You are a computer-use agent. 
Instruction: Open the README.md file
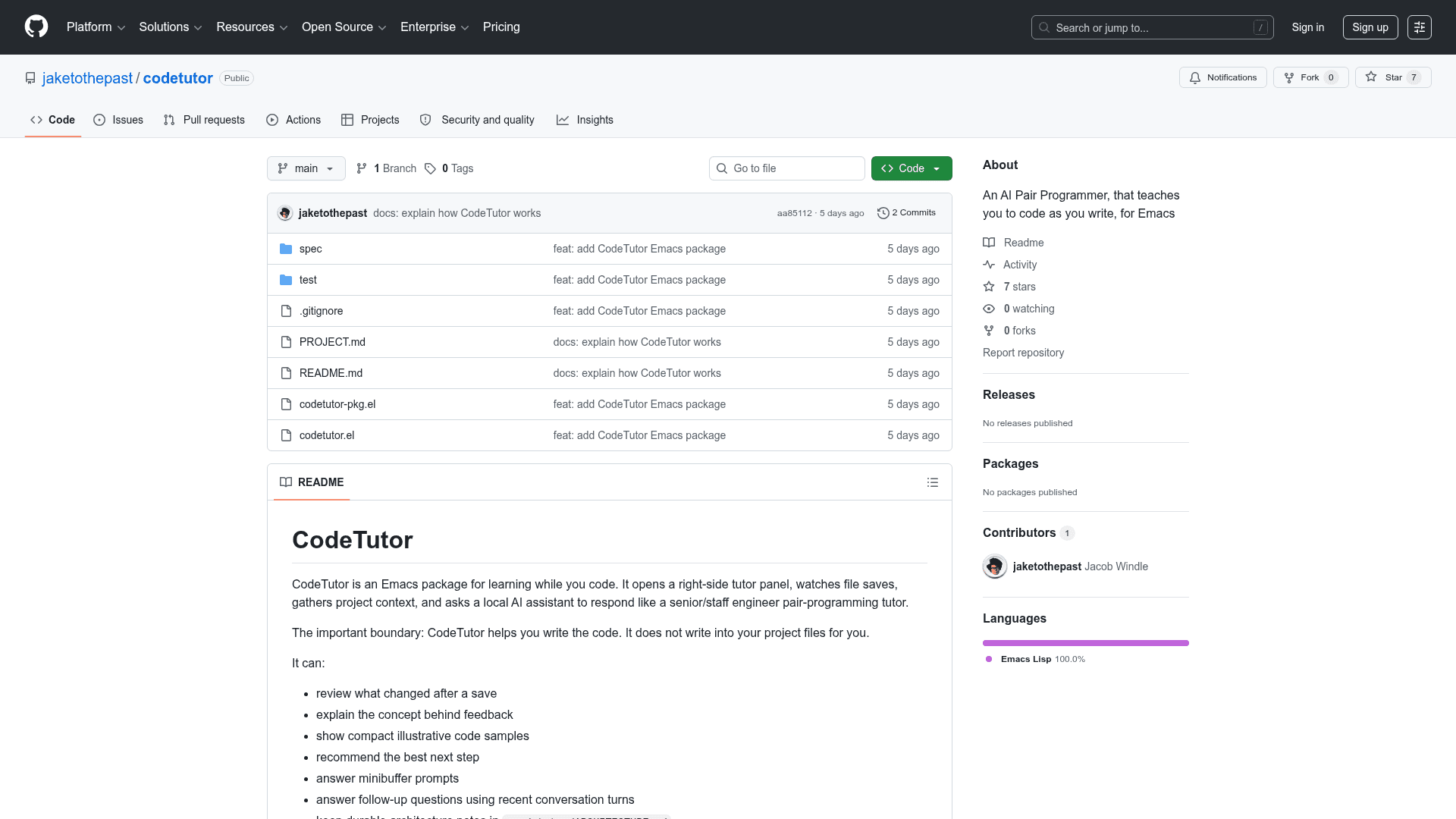(331, 373)
